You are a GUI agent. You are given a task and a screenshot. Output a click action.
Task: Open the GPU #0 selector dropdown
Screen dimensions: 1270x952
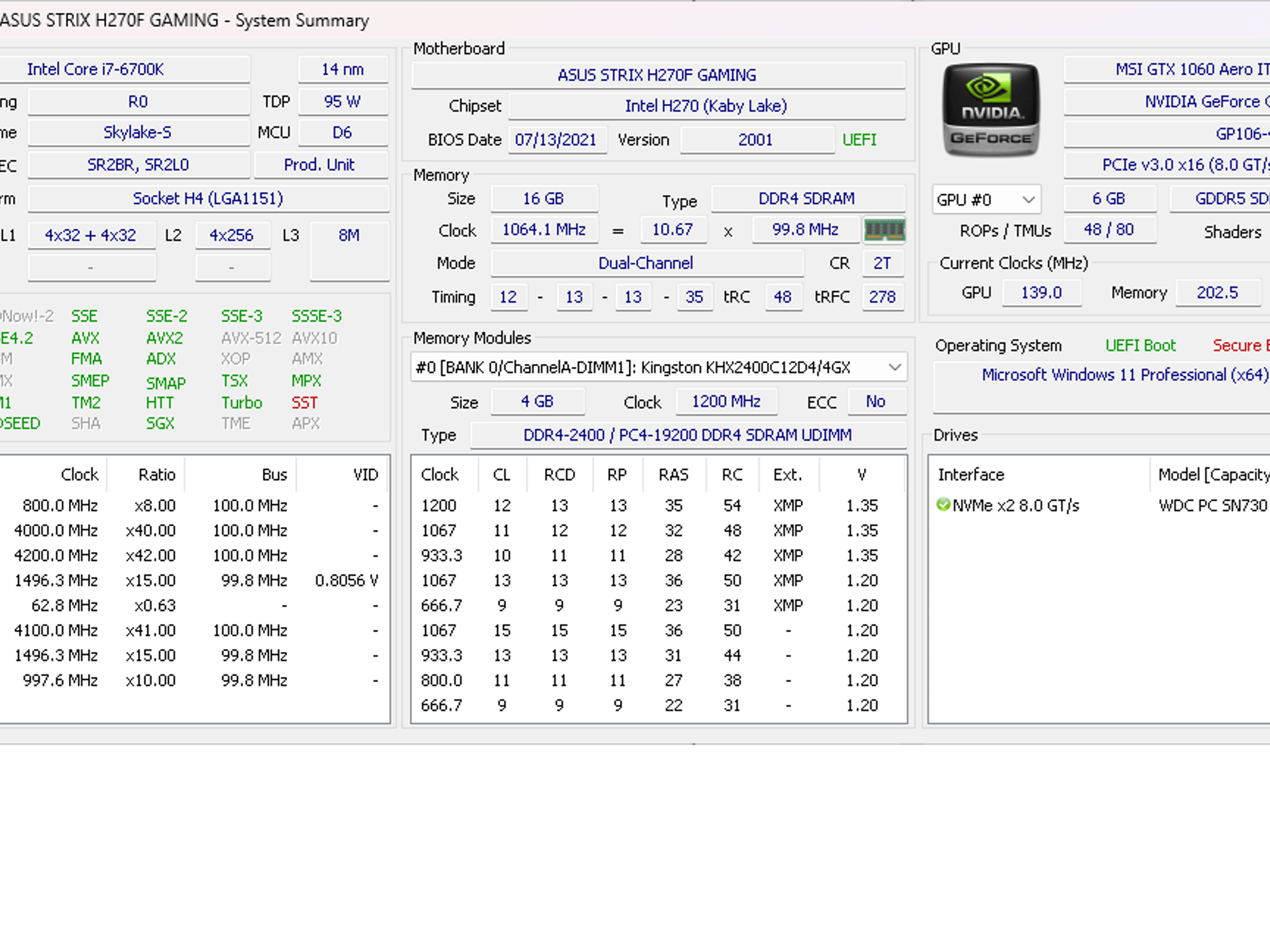click(x=986, y=200)
